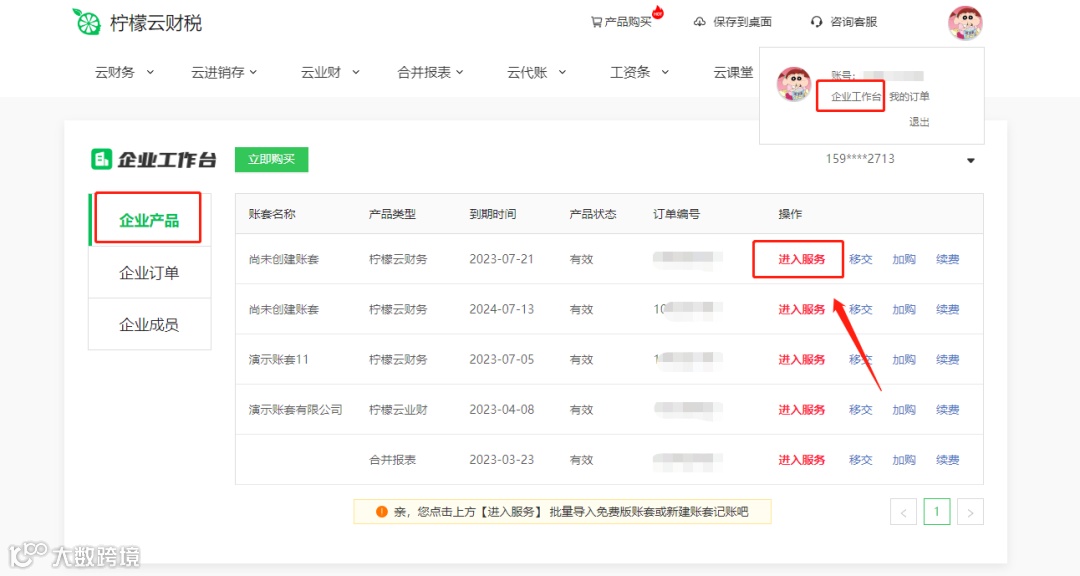Open the 工资条 dropdown
The image size is (1080, 576).
(639, 72)
